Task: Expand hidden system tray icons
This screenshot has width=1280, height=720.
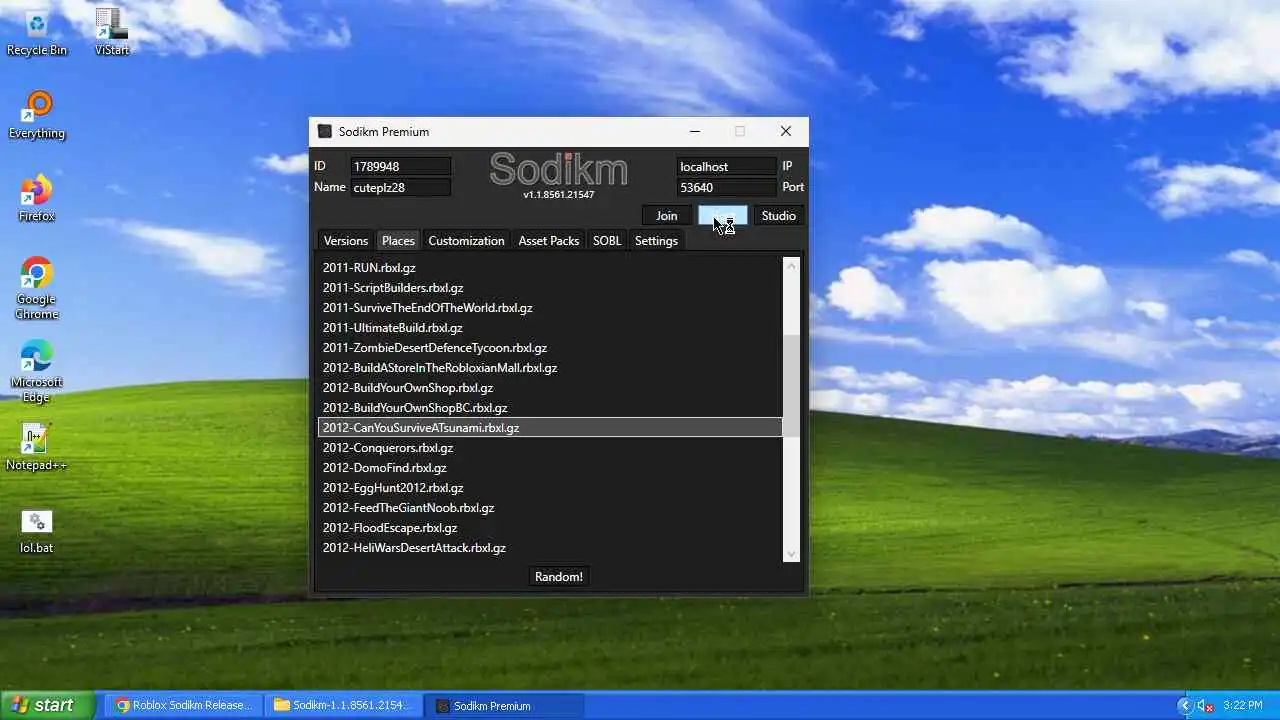Action: [x=1185, y=705]
